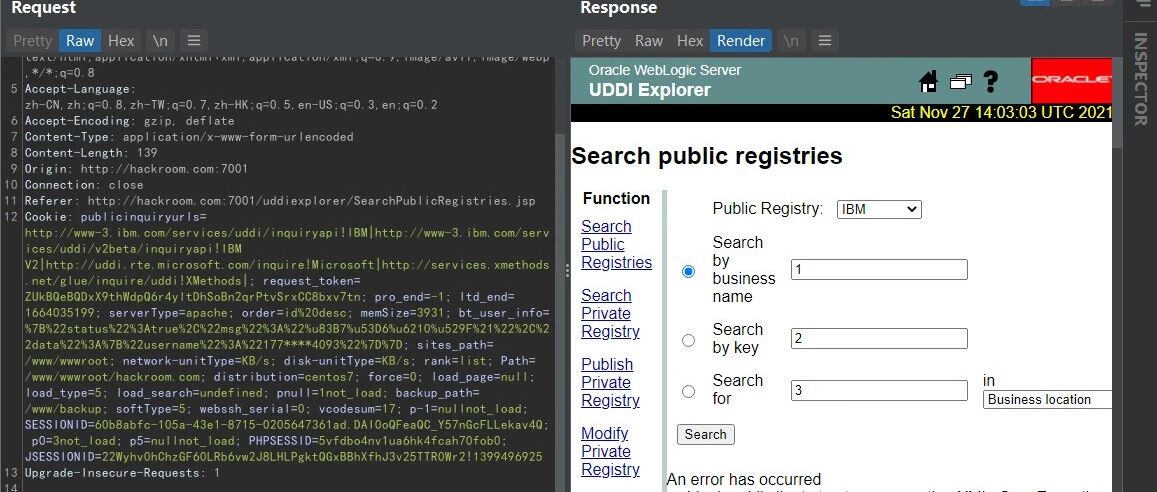The height and width of the screenshot is (492, 1157).
Task: Click the 'Origin: http://hackroom.com:7001' line
Action: click(x=136, y=169)
